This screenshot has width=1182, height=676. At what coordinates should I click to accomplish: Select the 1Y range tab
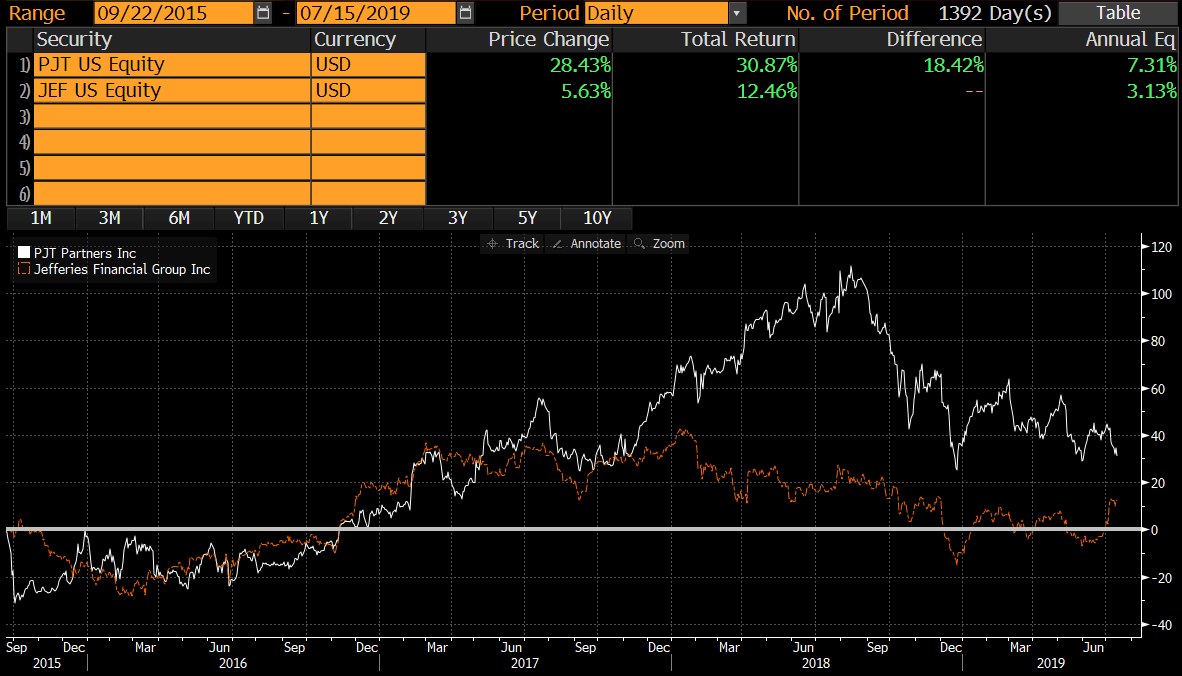(x=319, y=218)
